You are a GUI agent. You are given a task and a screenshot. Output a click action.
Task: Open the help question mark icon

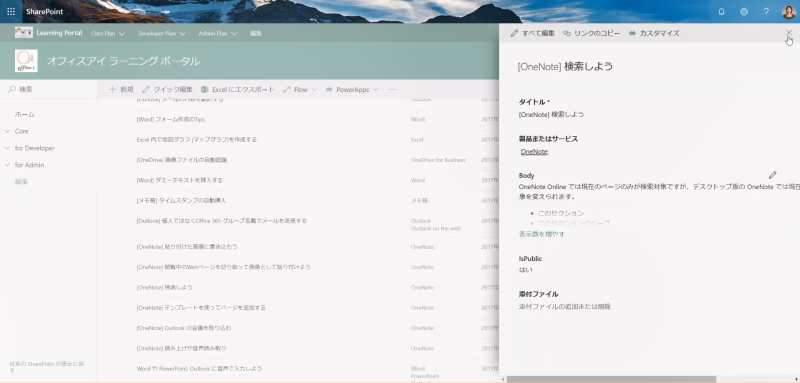pos(766,12)
